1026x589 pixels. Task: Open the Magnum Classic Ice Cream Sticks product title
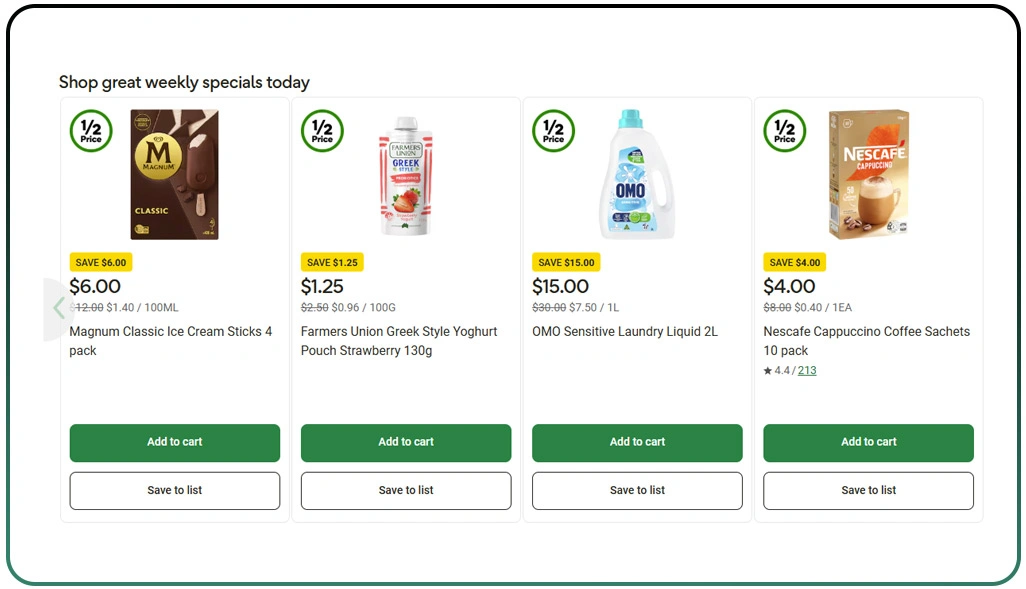(x=171, y=340)
